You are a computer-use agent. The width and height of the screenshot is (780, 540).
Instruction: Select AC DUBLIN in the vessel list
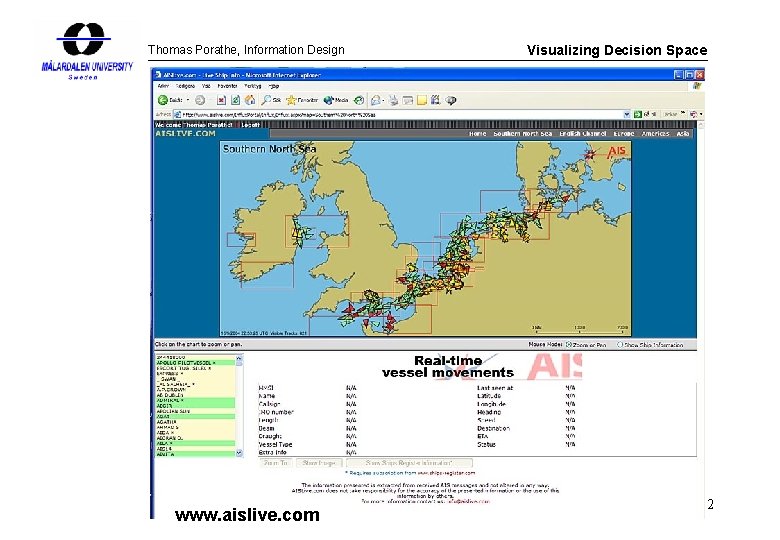[x=195, y=395]
